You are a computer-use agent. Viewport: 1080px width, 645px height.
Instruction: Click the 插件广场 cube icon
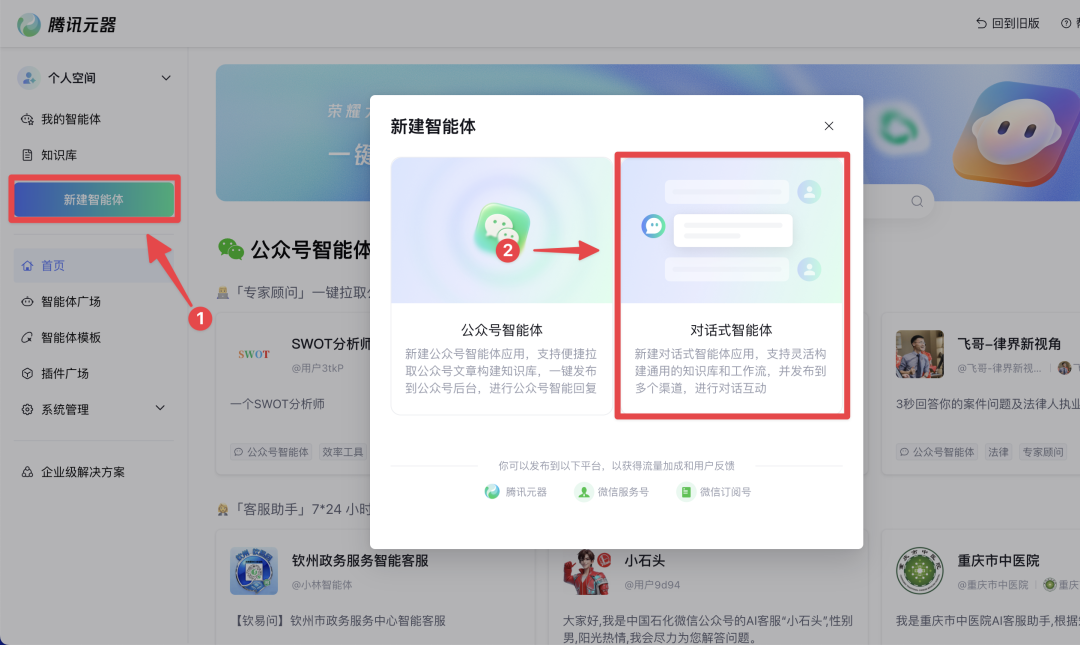click(27, 373)
